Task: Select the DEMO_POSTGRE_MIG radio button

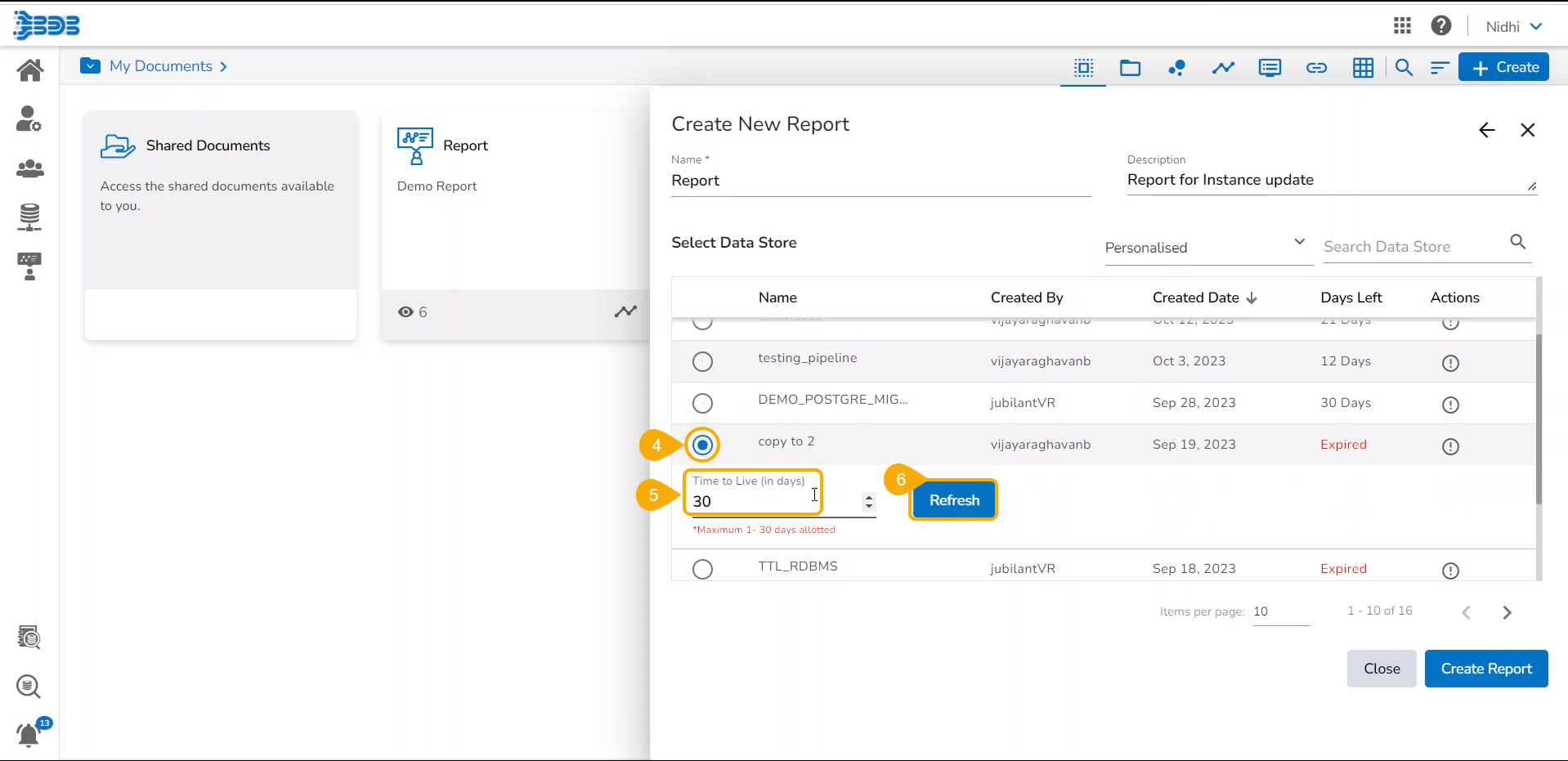Action: coord(702,403)
